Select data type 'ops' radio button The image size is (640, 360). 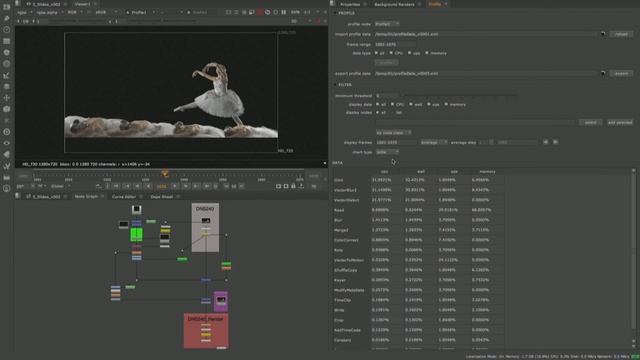coord(409,53)
